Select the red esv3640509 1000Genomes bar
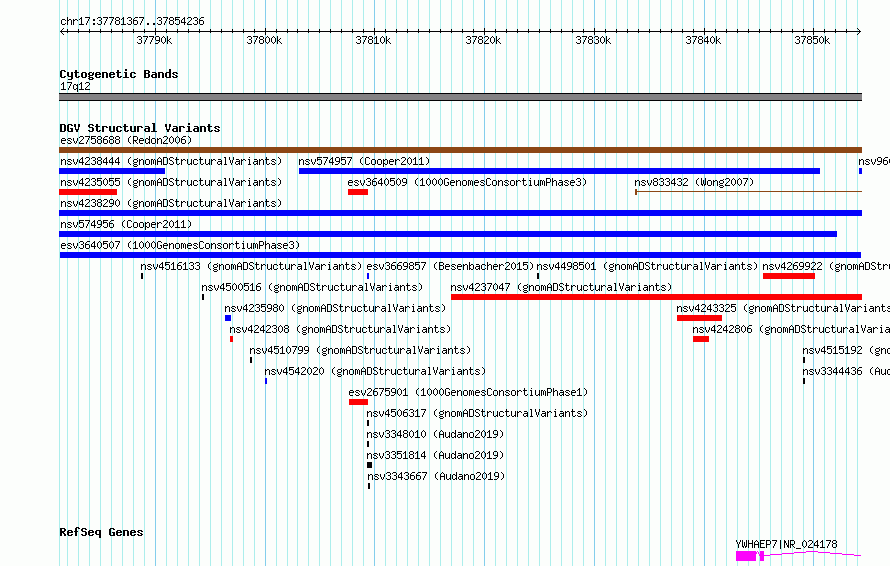Viewport: 890px width, 566px height. pos(358,192)
